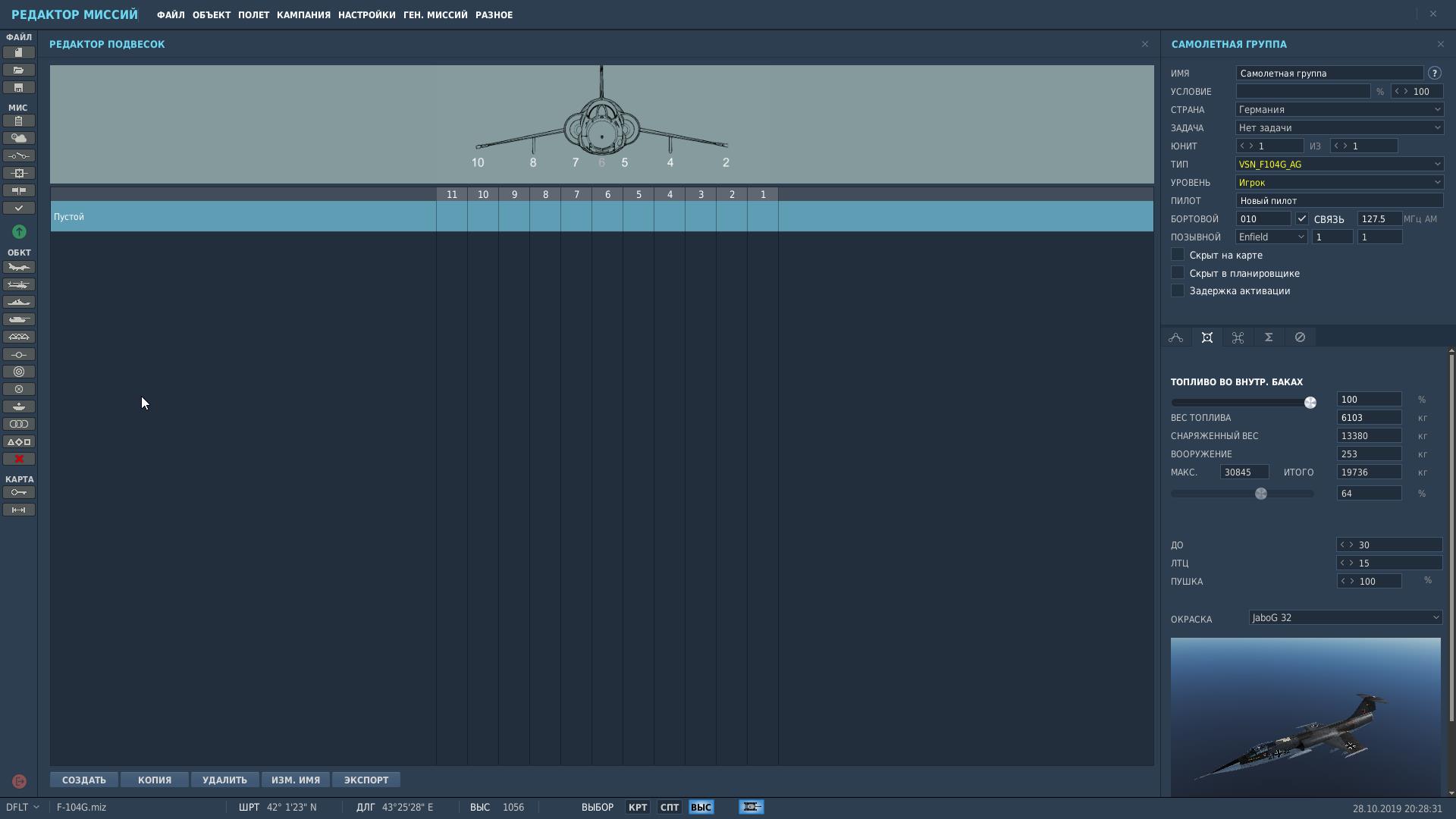Viewport: 1456px width, 819px height.
Task: Click the ИМЯ Самолетная группа name field
Action: click(1330, 73)
